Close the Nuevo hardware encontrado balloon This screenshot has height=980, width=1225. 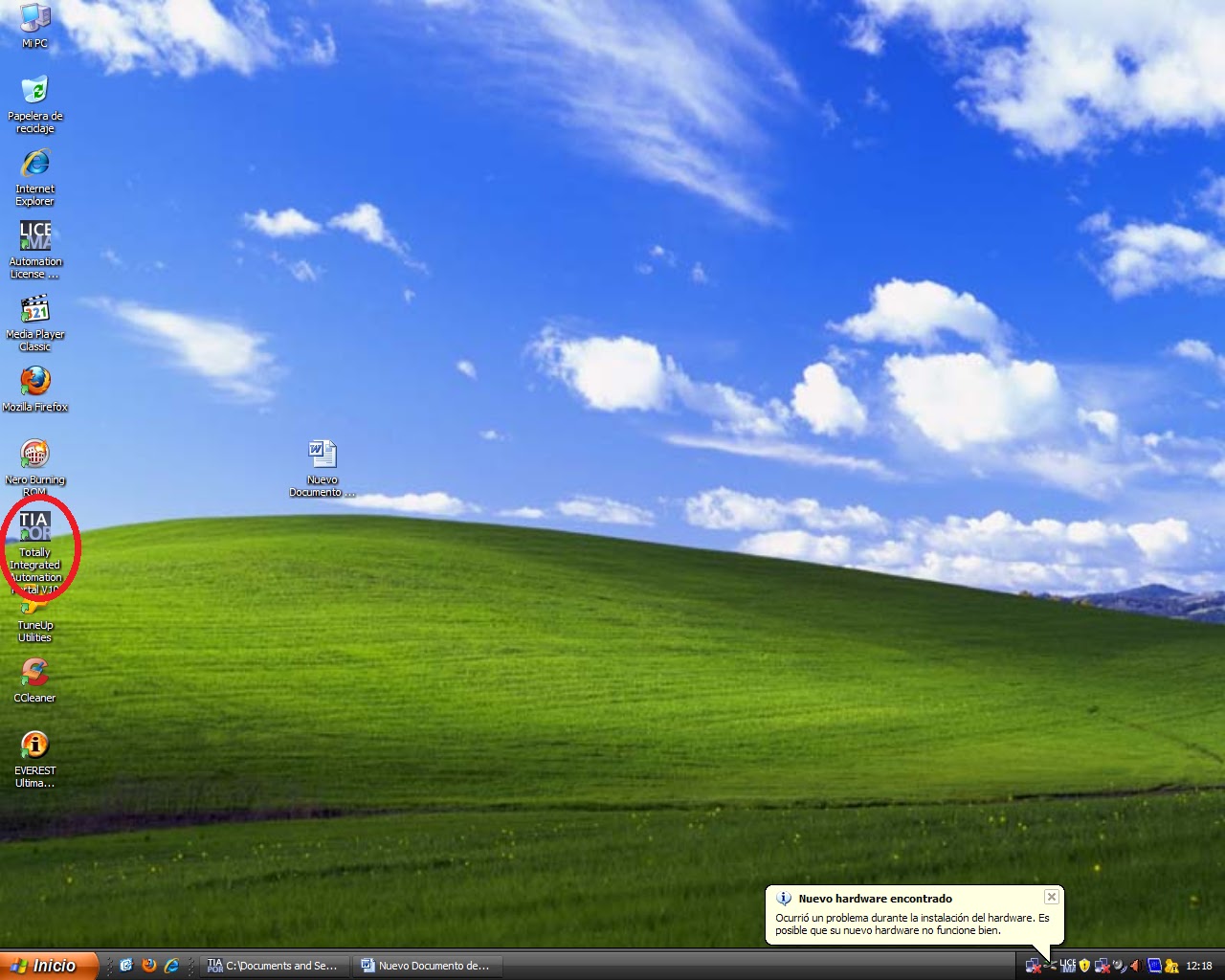pos(1051,897)
